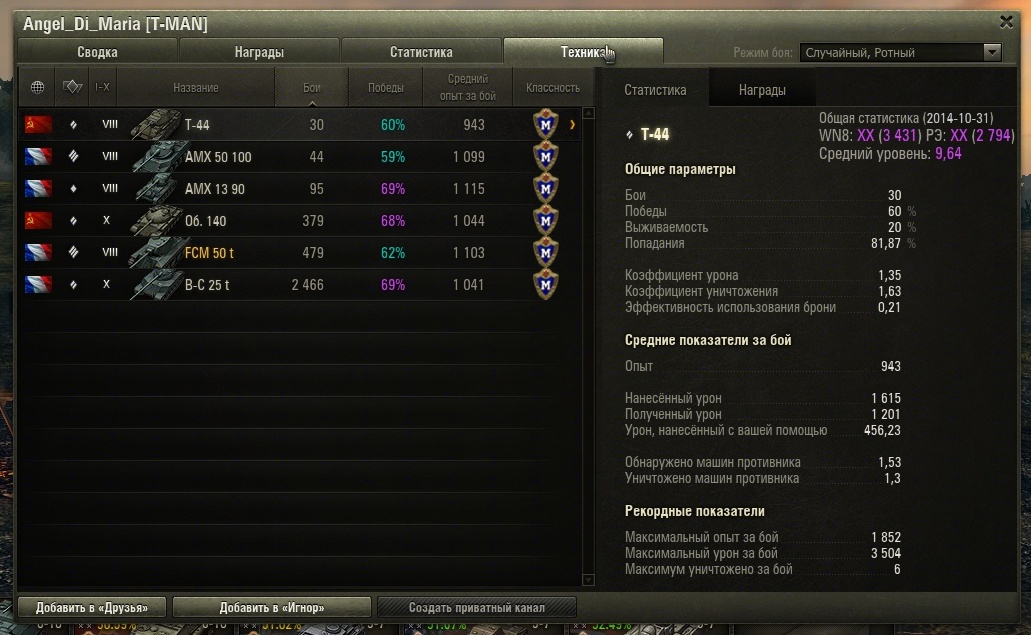Click the tank thumbnail for B-C 25 t
Screen dimensions: 1031x635
point(156,285)
